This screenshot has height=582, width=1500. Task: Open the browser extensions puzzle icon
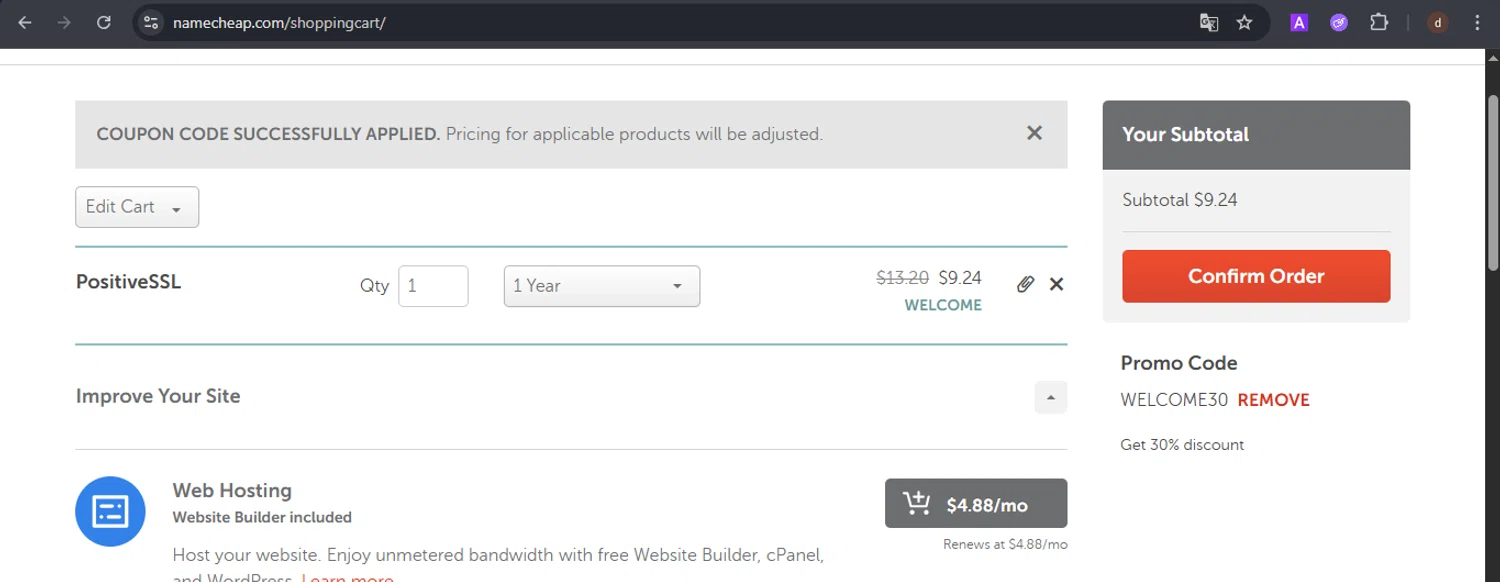pyautogui.click(x=1379, y=22)
